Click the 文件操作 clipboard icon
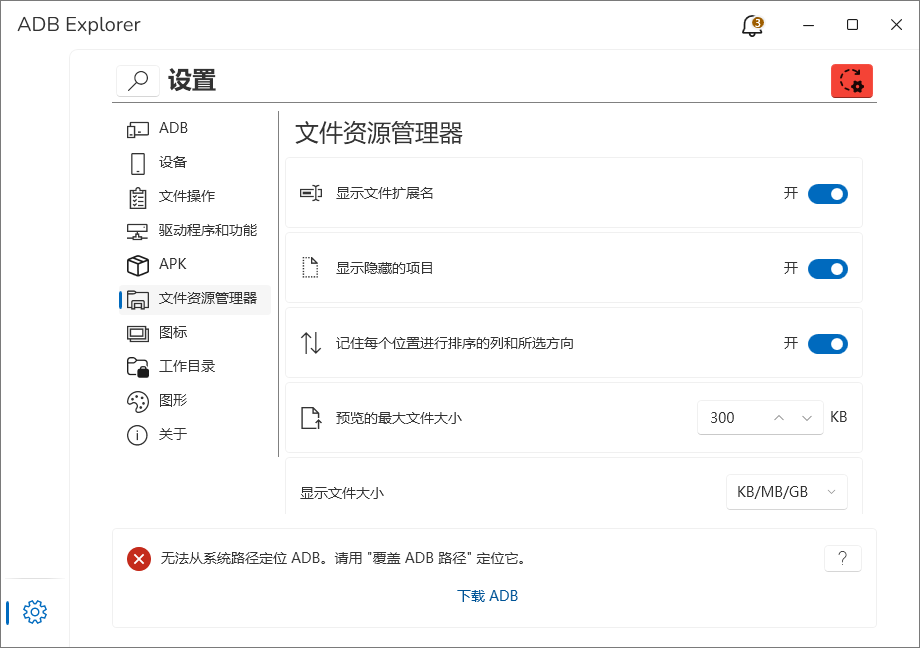Viewport: 920px width, 648px height. point(137,197)
